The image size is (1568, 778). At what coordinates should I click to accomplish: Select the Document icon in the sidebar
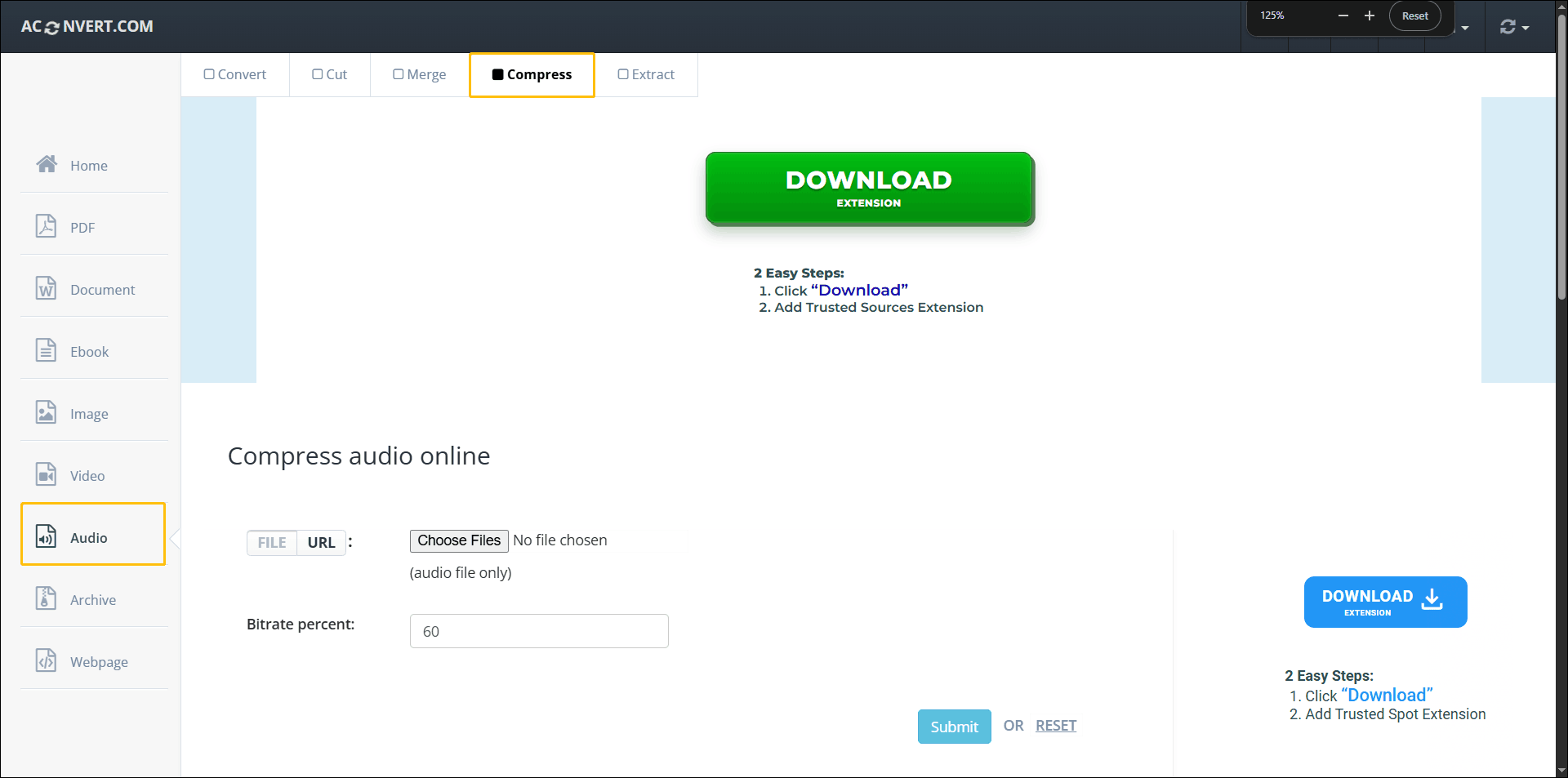pyautogui.click(x=47, y=288)
